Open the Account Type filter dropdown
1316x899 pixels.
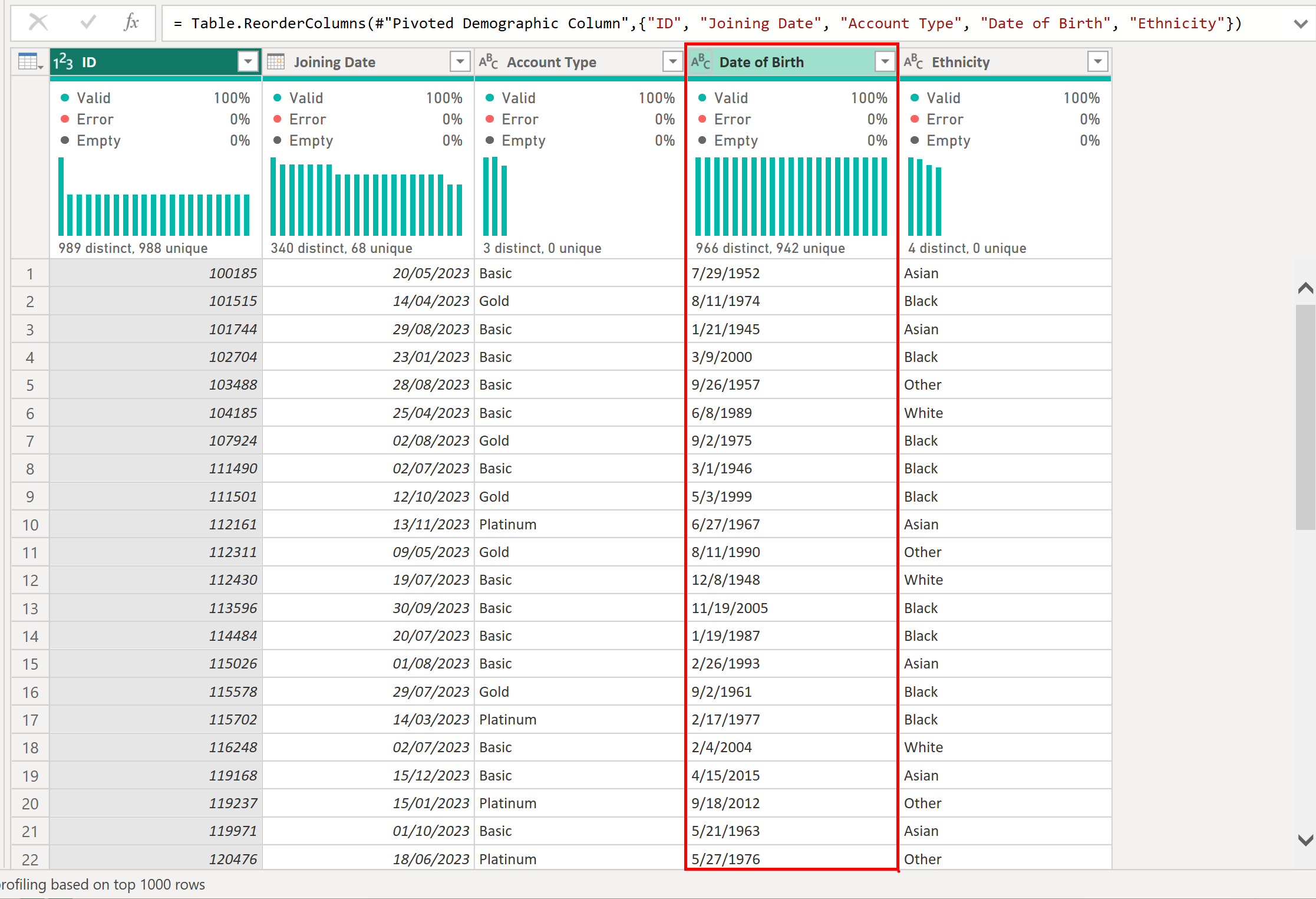coord(672,61)
